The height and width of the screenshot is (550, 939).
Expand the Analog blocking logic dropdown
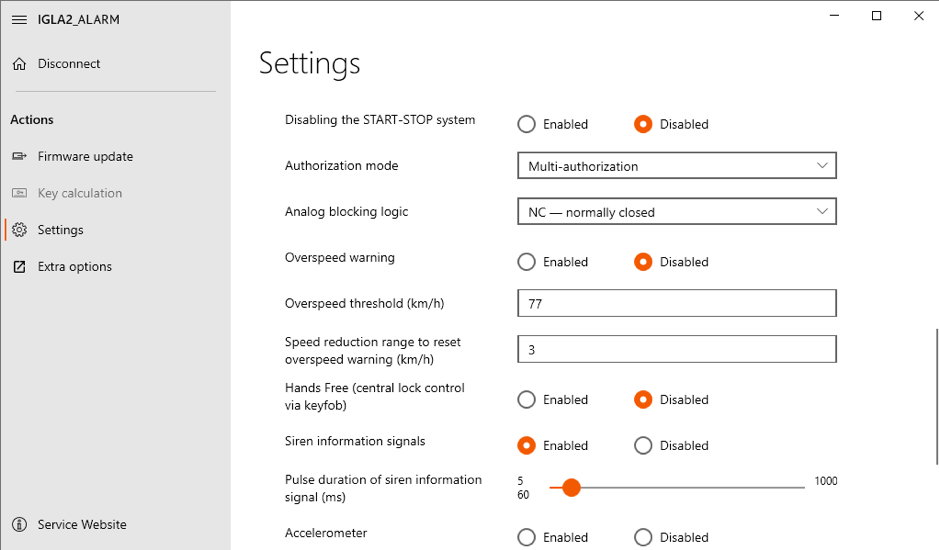coord(677,211)
